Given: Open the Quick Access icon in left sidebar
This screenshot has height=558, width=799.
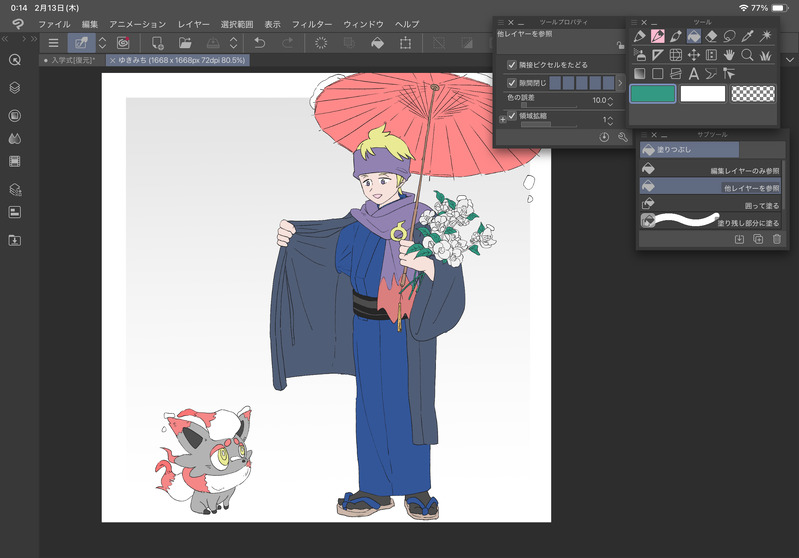Looking at the screenshot, I should click(15, 60).
